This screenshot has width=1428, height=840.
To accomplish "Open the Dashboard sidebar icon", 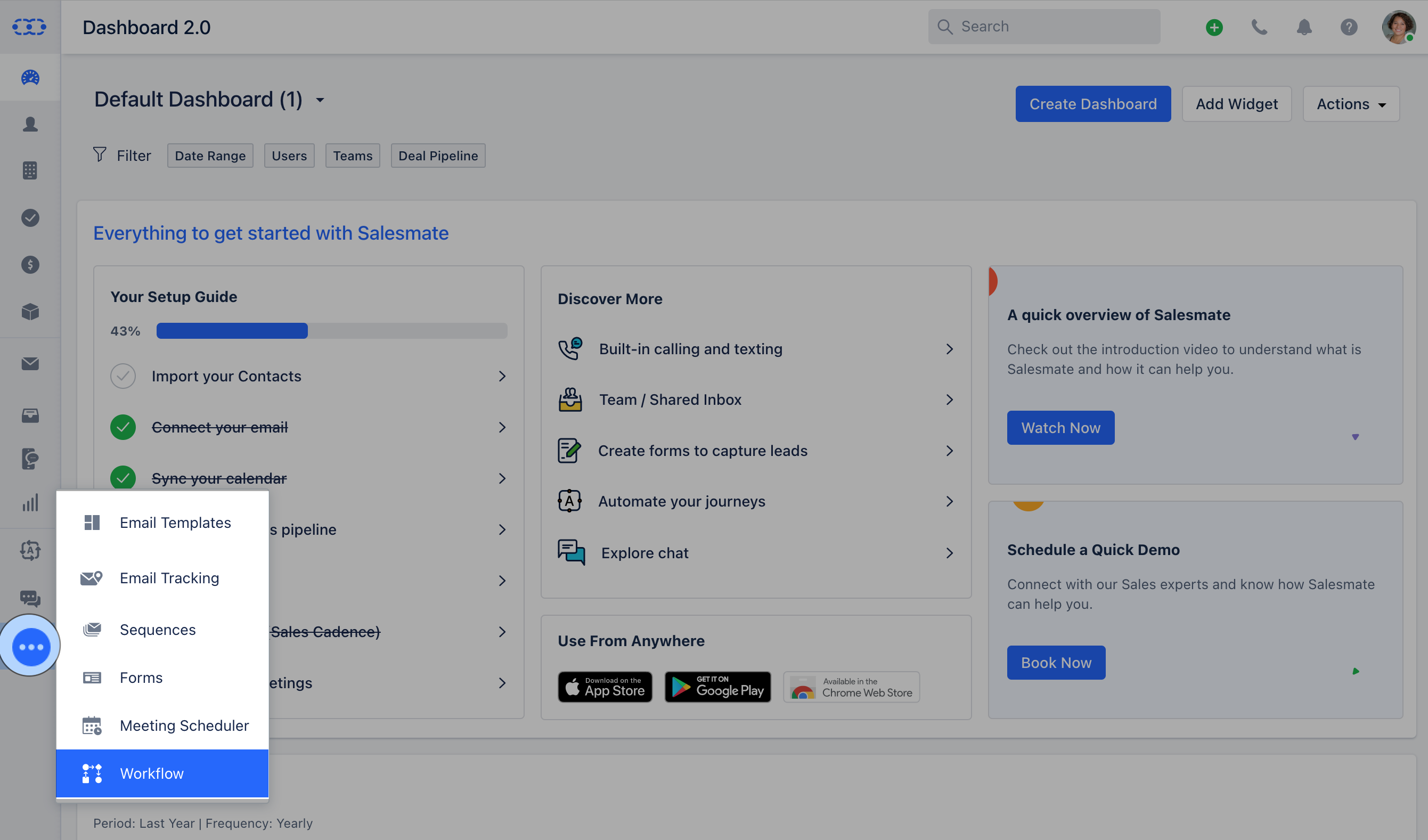I will 30,77.
